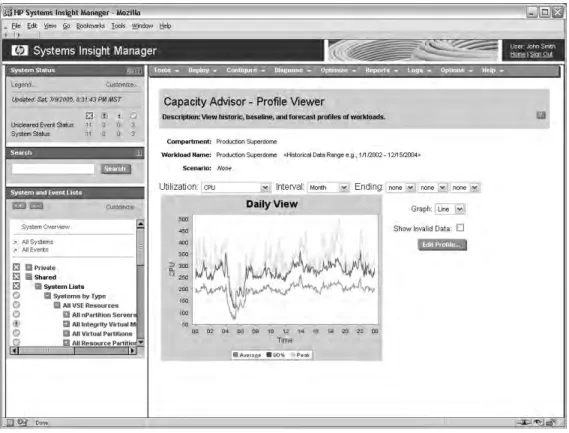Open the browser File menu

[x=16, y=26]
